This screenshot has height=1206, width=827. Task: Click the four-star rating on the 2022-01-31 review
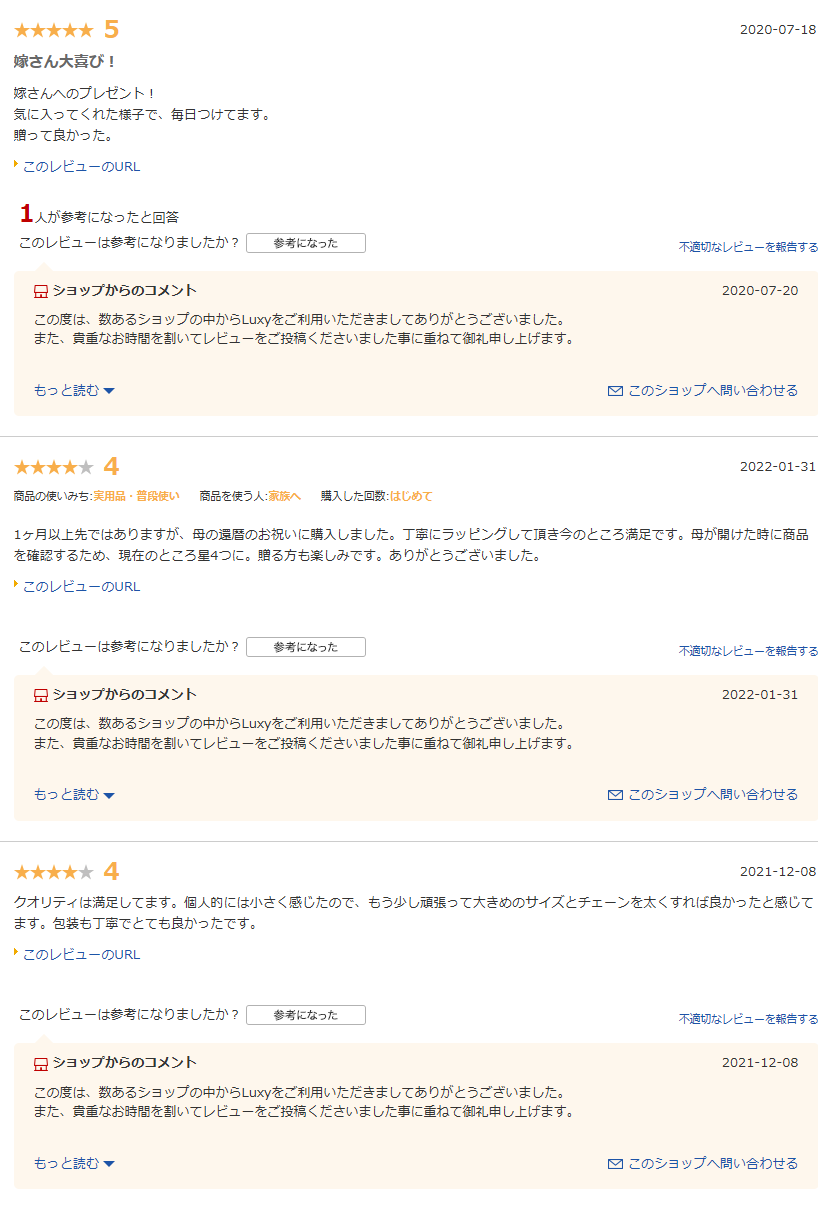[53, 467]
